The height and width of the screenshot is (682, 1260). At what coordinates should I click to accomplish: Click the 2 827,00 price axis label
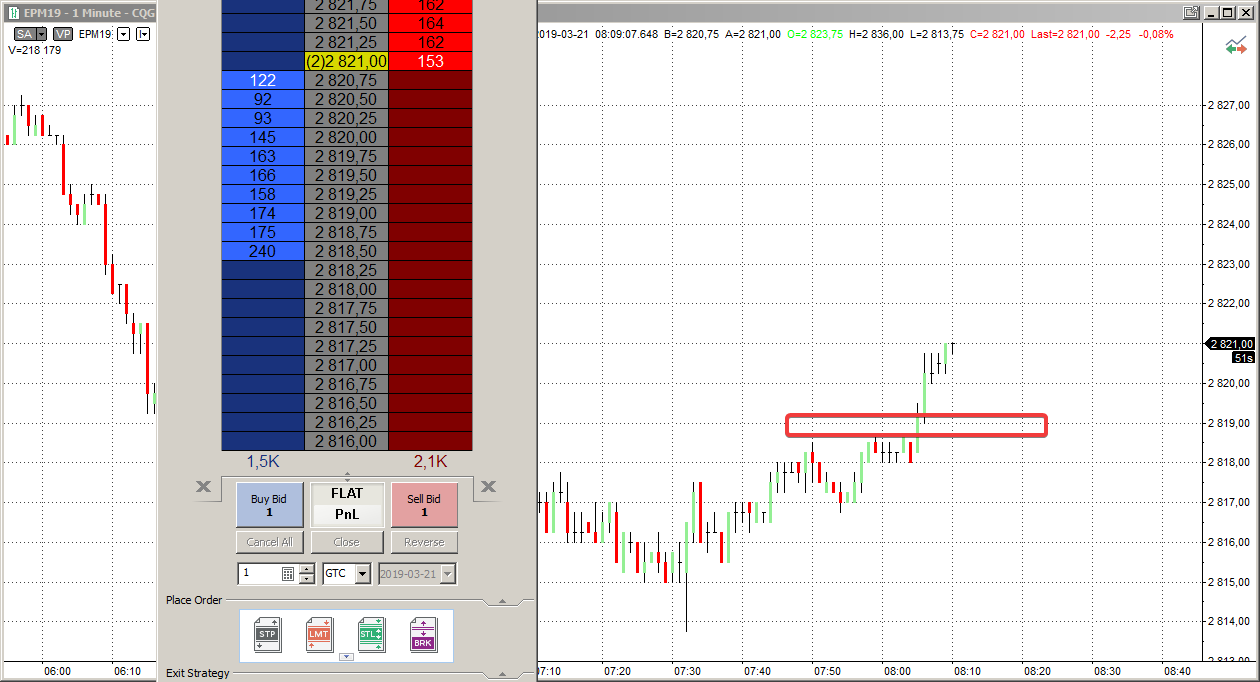coord(1229,105)
